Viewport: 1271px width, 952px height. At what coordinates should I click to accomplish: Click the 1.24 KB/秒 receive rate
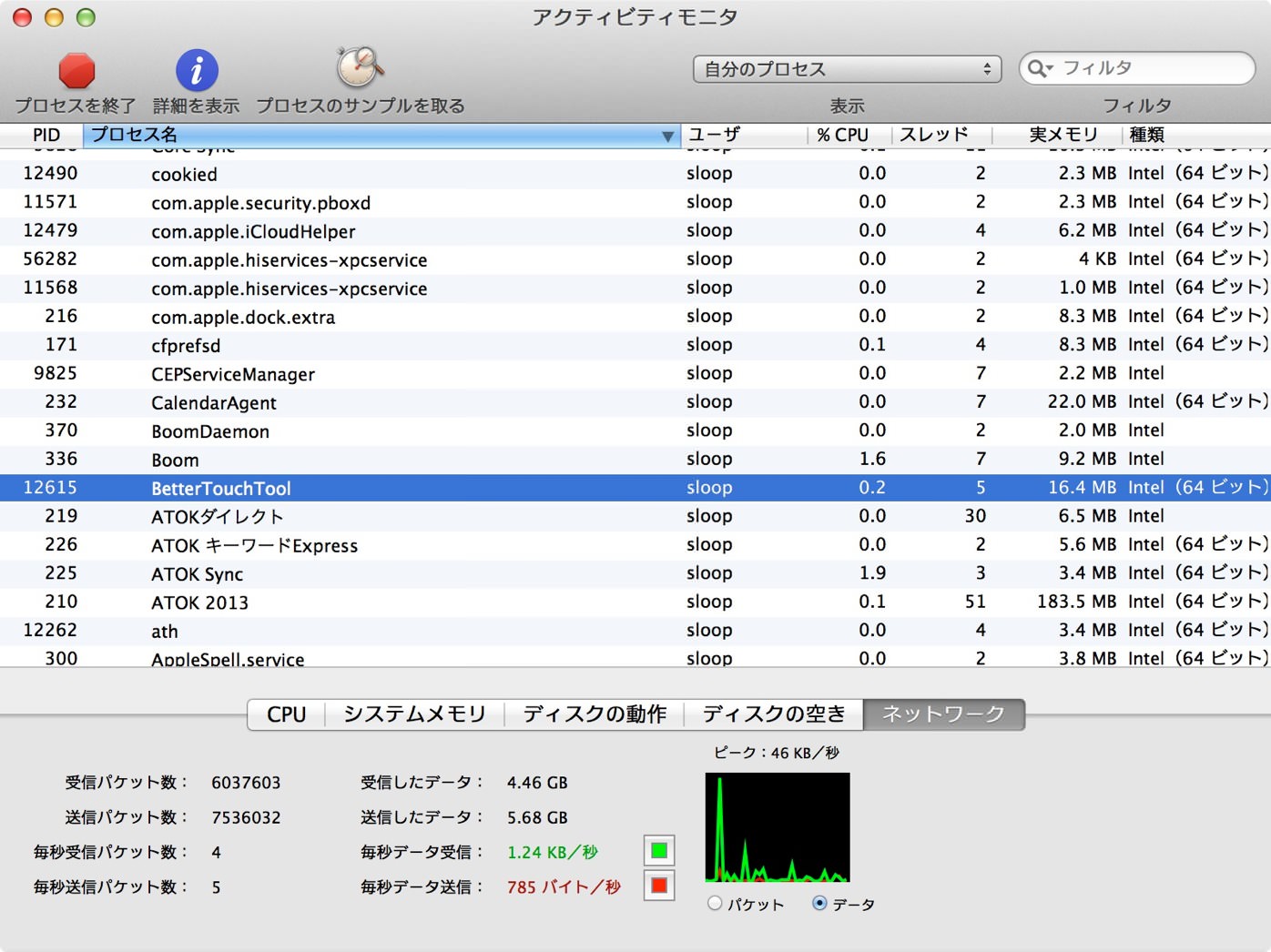point(553,852)
